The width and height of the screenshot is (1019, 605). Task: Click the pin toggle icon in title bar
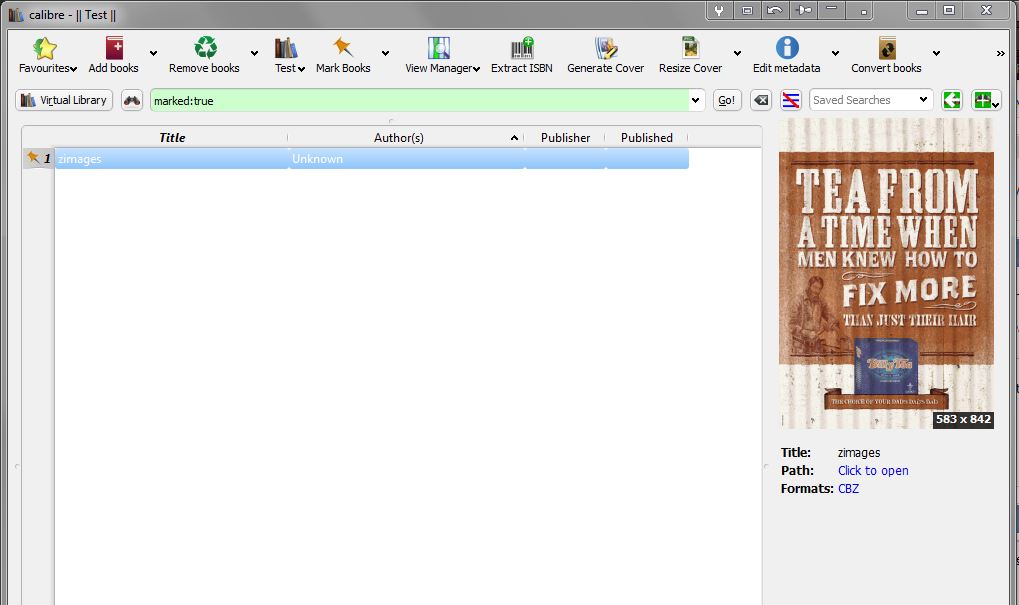[804, 10]
